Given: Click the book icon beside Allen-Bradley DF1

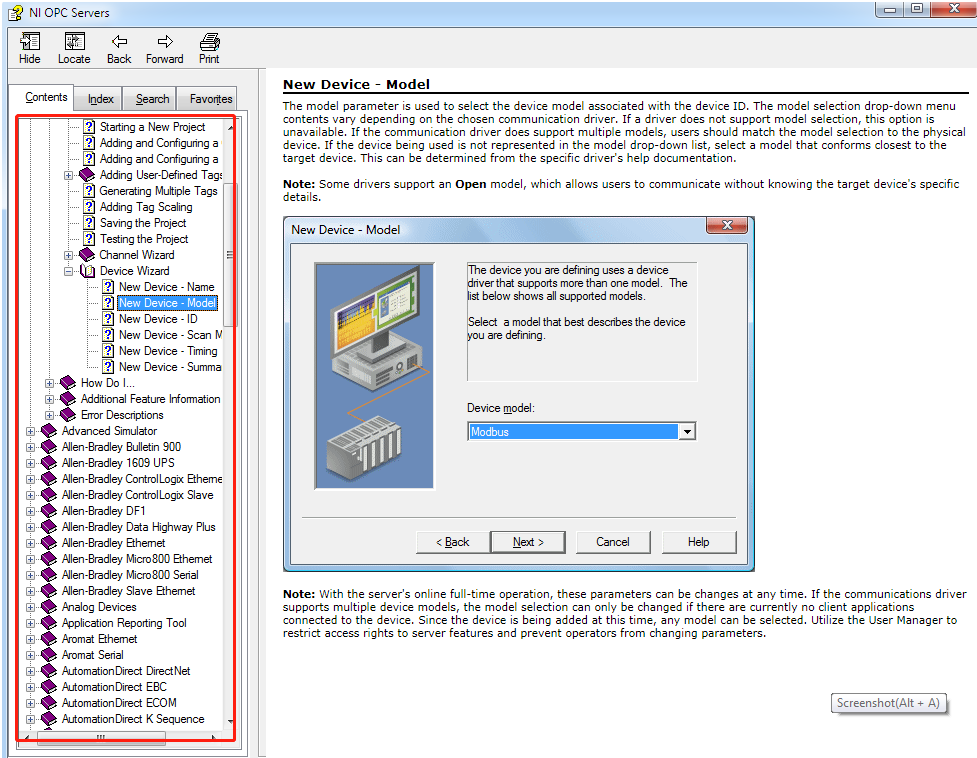Looking at the screenshot, I should (x=49, y=511).
